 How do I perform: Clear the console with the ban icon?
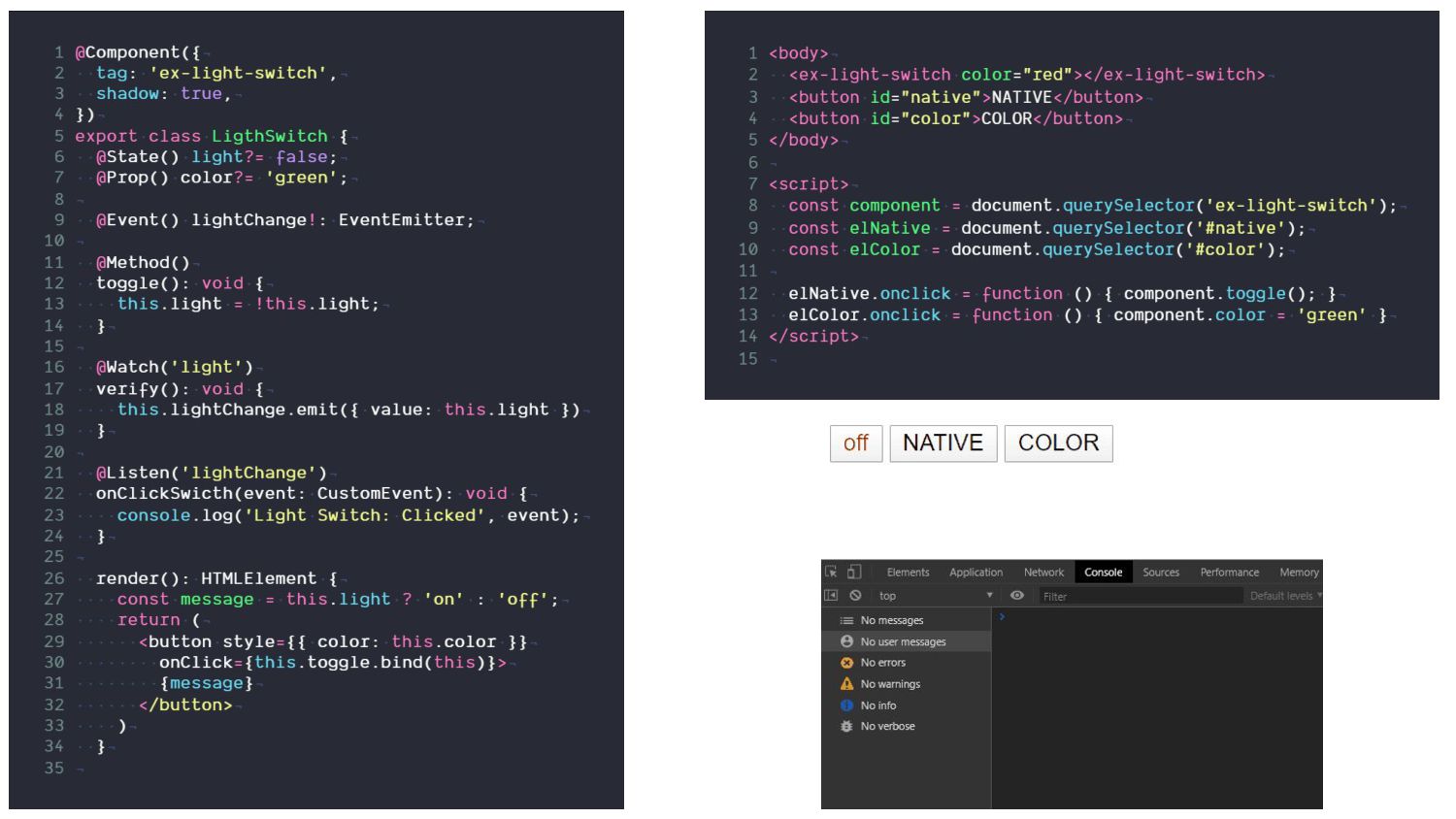(x=855, y=596)
